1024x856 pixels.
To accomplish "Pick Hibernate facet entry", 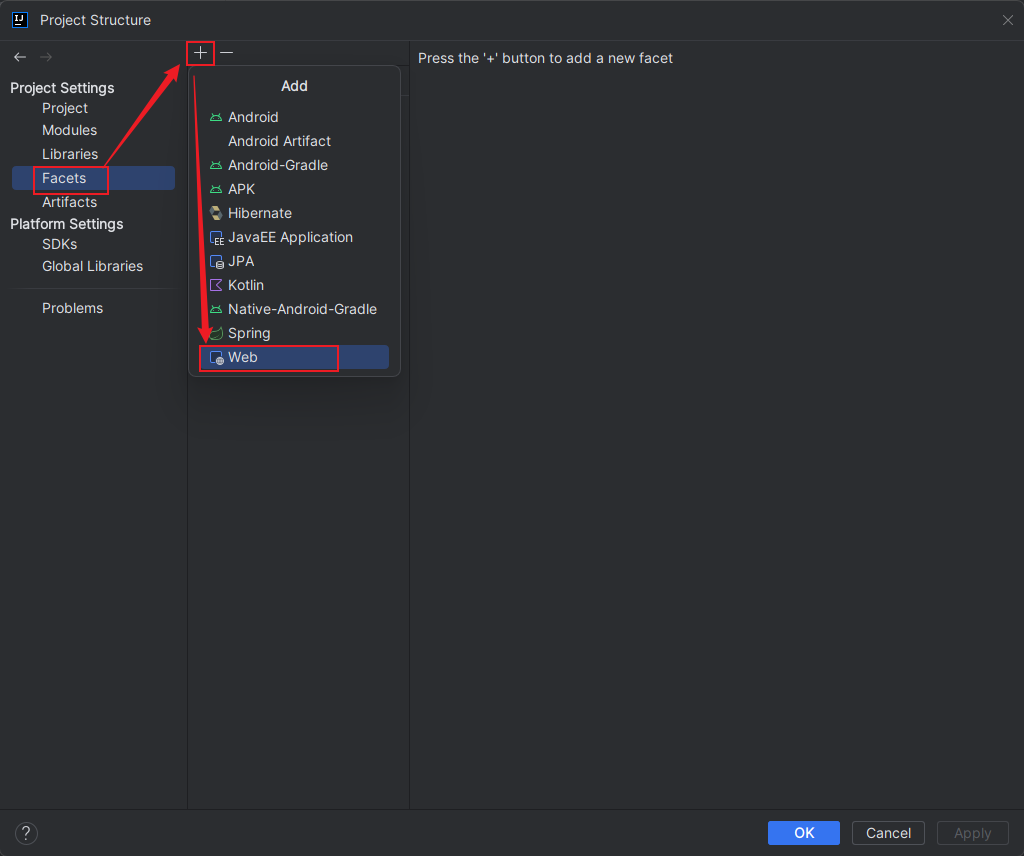I will [x=294, y=214].
